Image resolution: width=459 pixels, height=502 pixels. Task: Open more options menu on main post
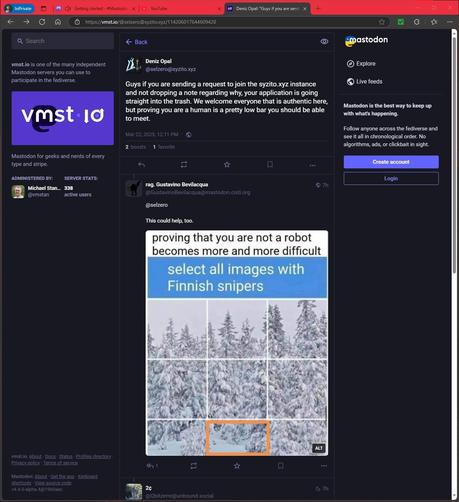(312, 165)
